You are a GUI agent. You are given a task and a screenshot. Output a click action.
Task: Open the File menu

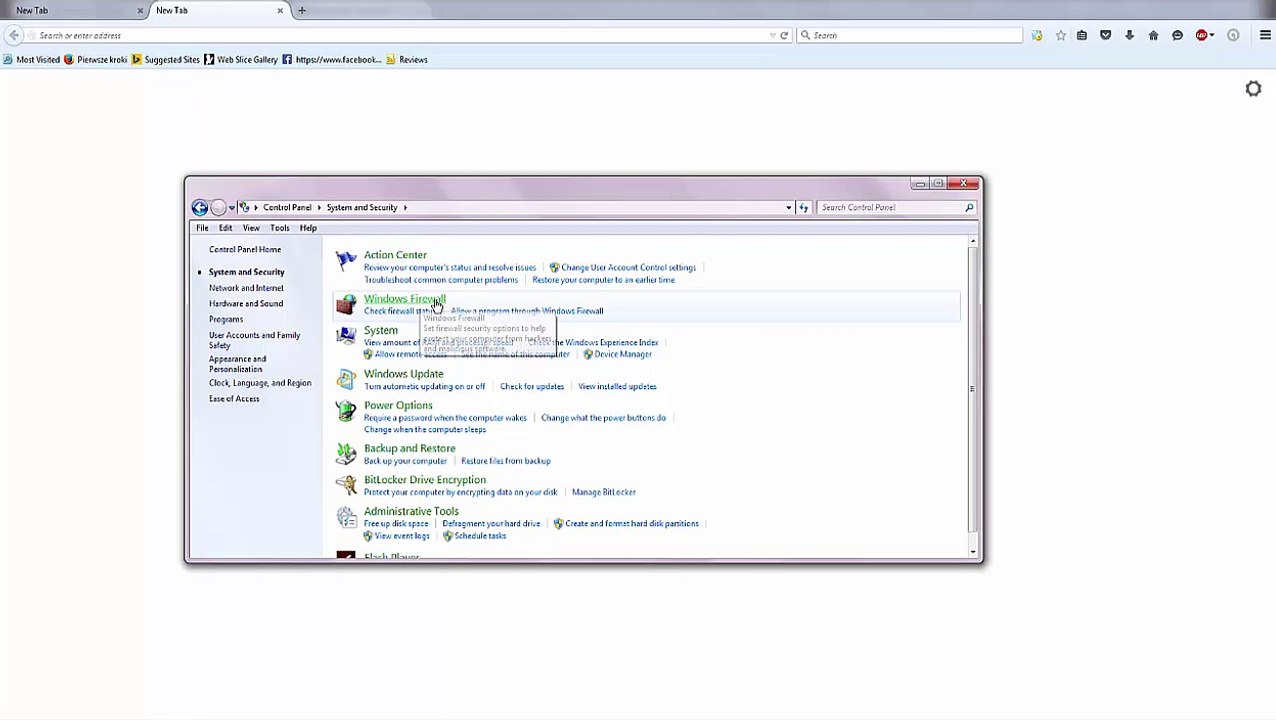point(202,228)
